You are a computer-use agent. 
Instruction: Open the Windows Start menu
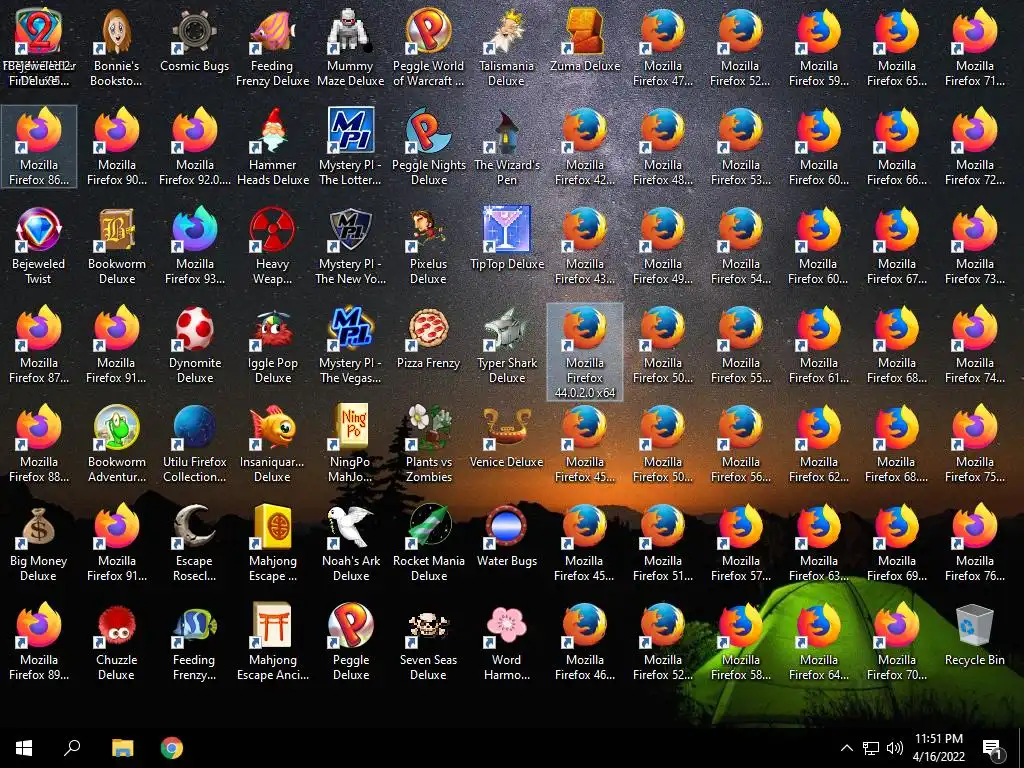pos(24,748)
